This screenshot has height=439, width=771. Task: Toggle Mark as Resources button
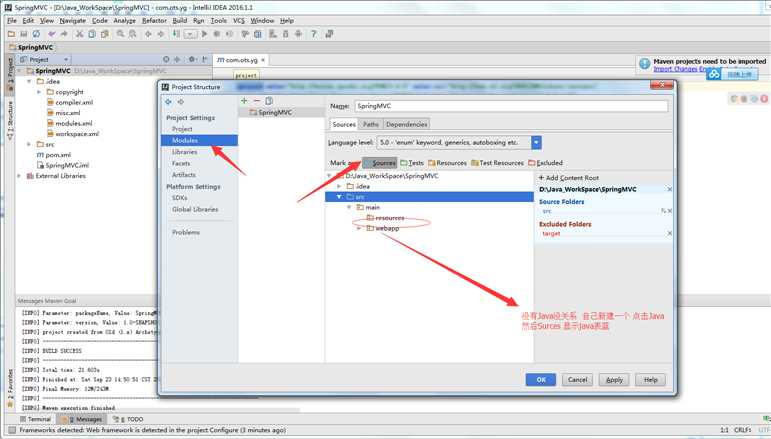pyautogui.click(x=447, y=163)
